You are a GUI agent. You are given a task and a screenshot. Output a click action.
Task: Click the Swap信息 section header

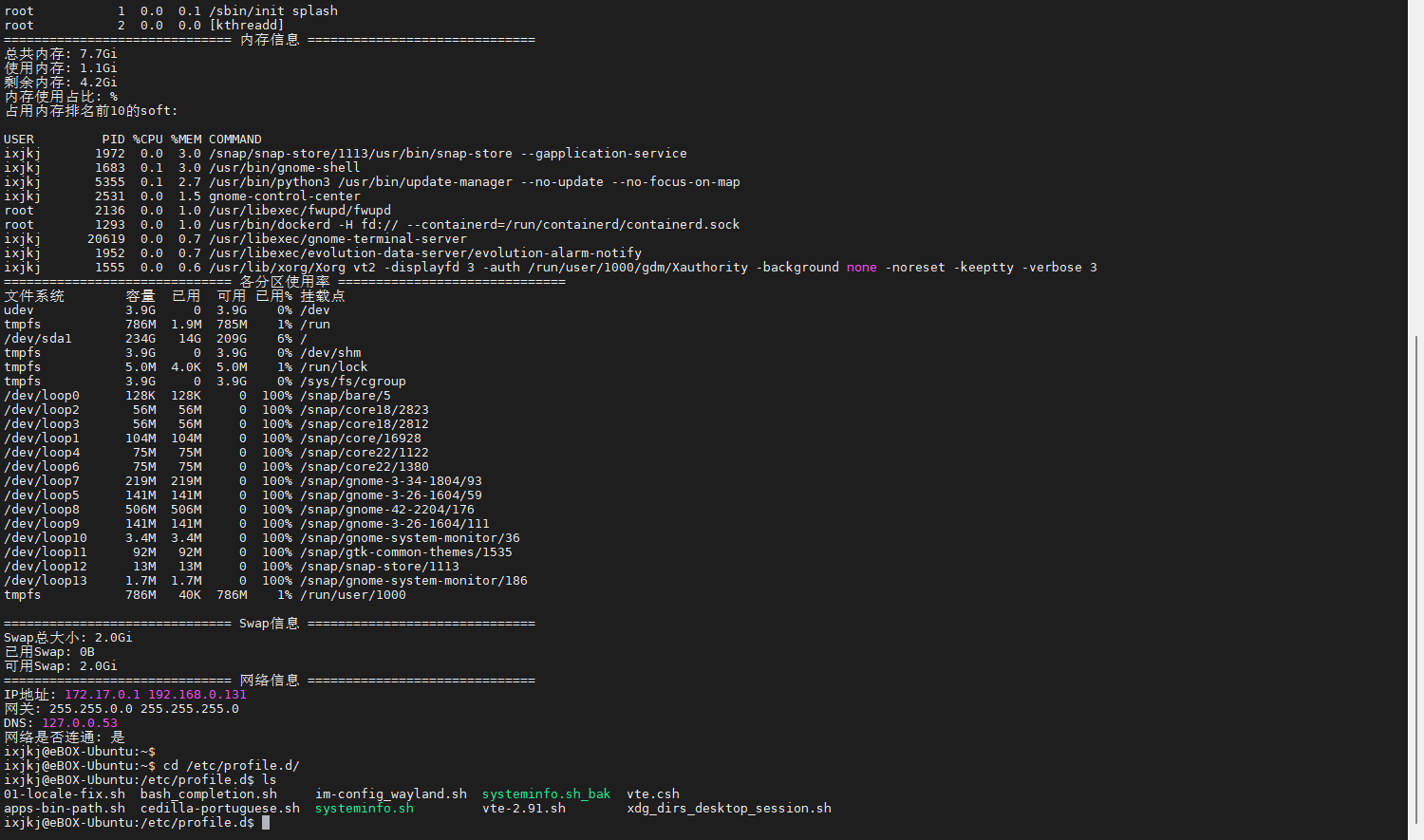click(x=269, y=624)
